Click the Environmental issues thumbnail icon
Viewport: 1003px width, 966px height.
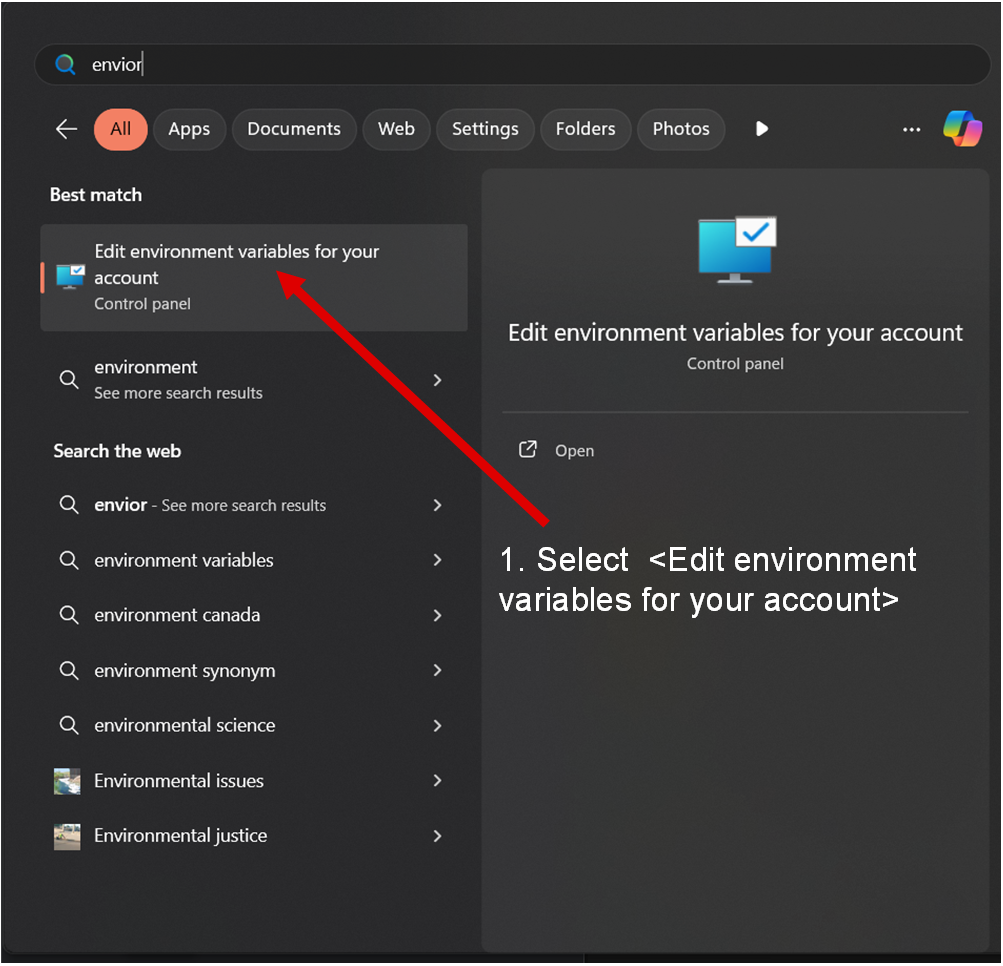(67, 781)
